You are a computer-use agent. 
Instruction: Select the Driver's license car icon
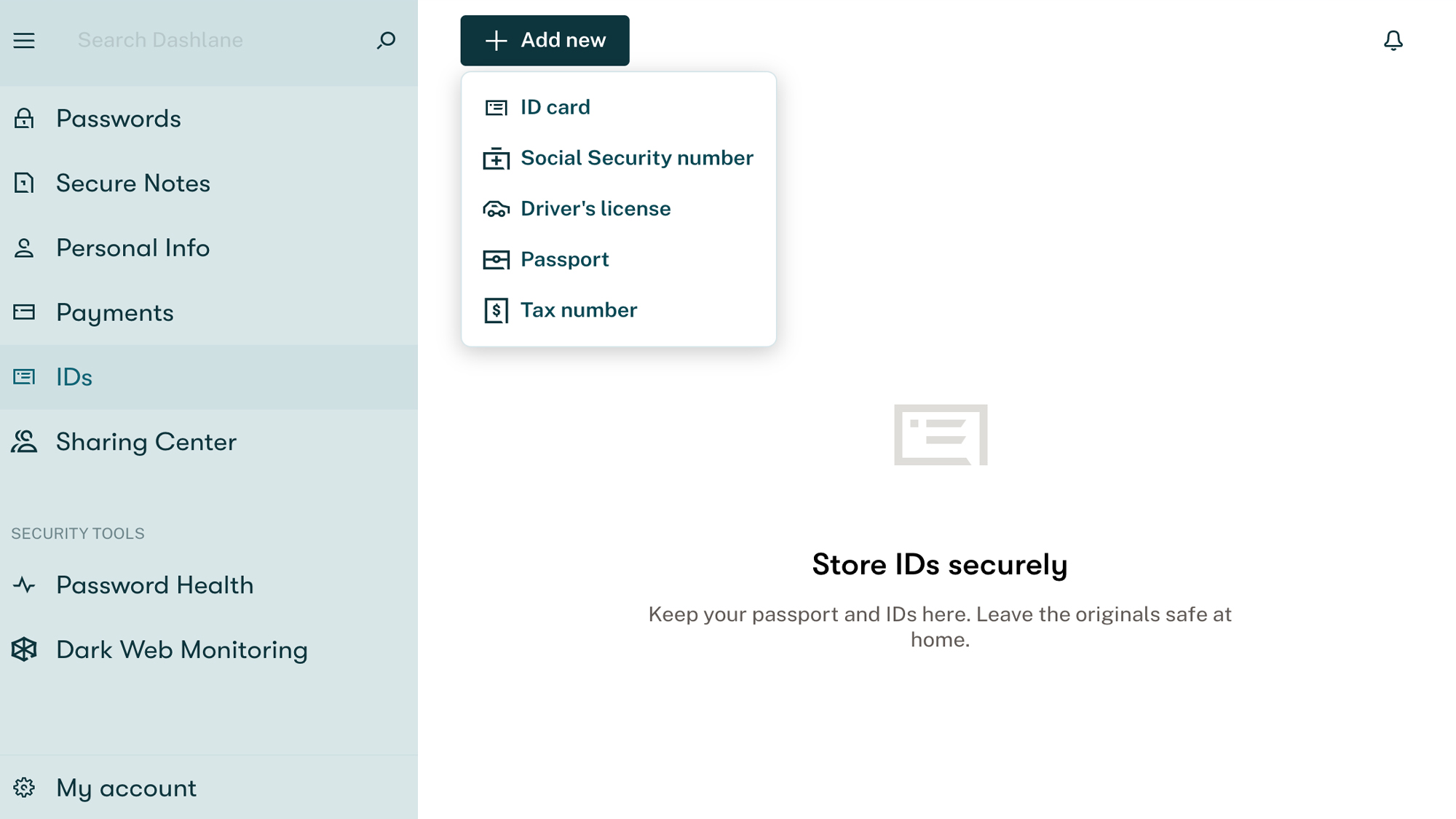click(x=496, y=208)
